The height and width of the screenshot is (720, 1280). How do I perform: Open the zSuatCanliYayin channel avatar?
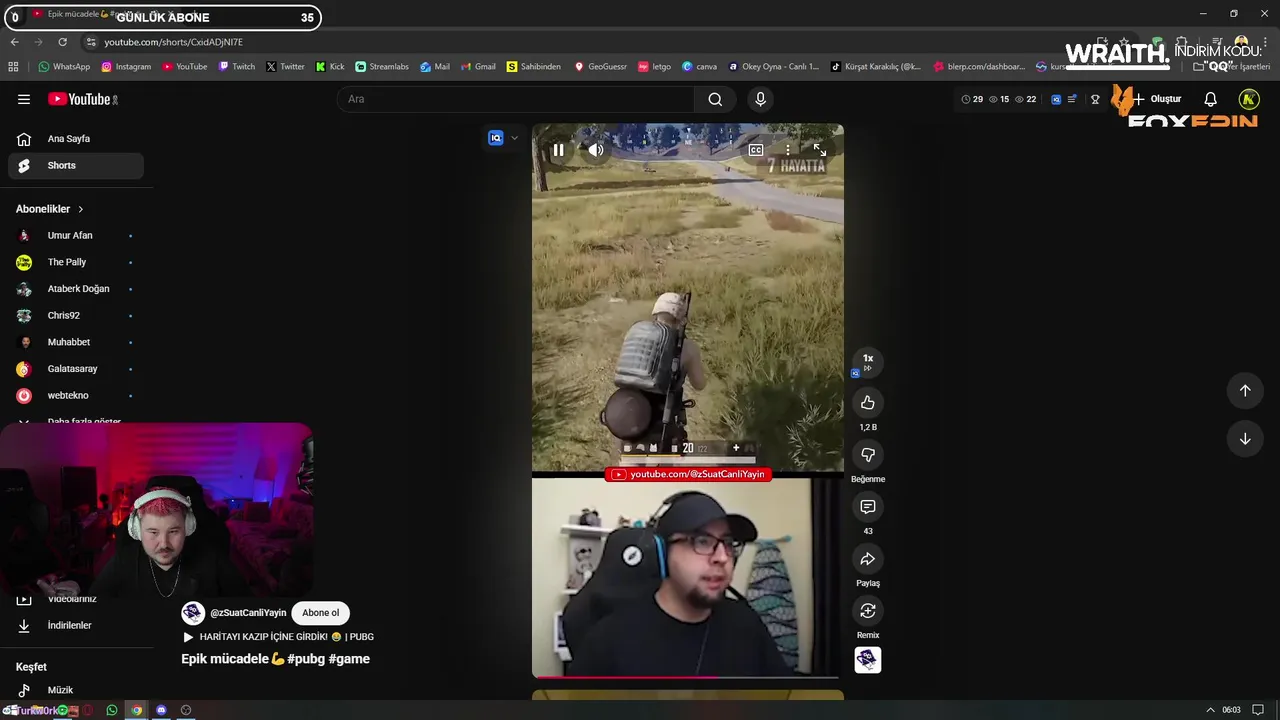pos(193,613)
